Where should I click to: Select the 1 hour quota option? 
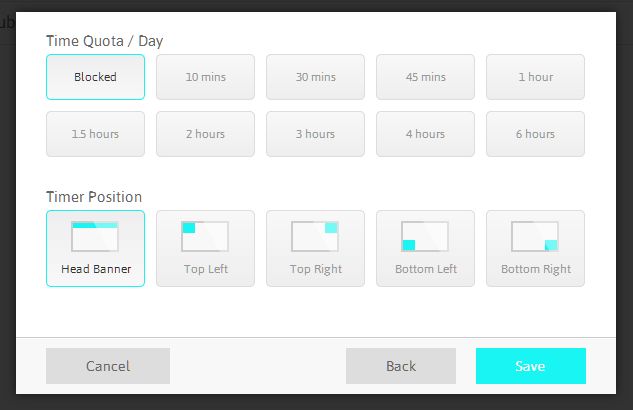click(535, 77)
